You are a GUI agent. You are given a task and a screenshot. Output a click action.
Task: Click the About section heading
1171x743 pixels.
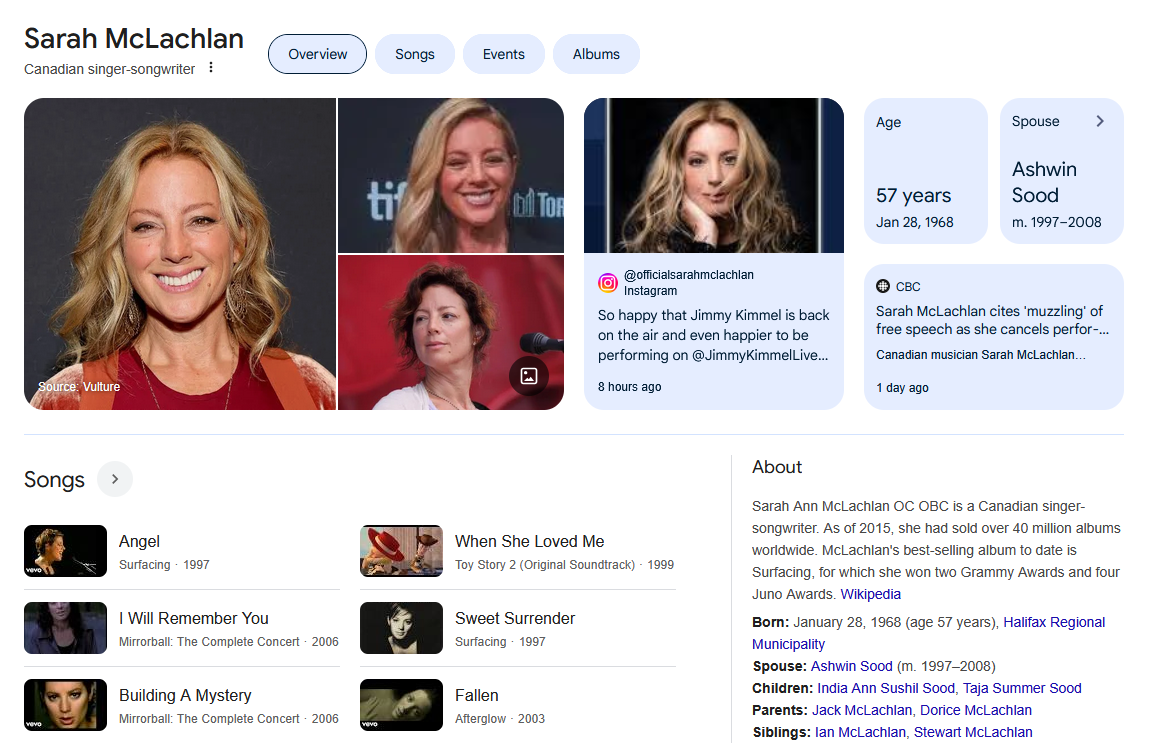777,467
